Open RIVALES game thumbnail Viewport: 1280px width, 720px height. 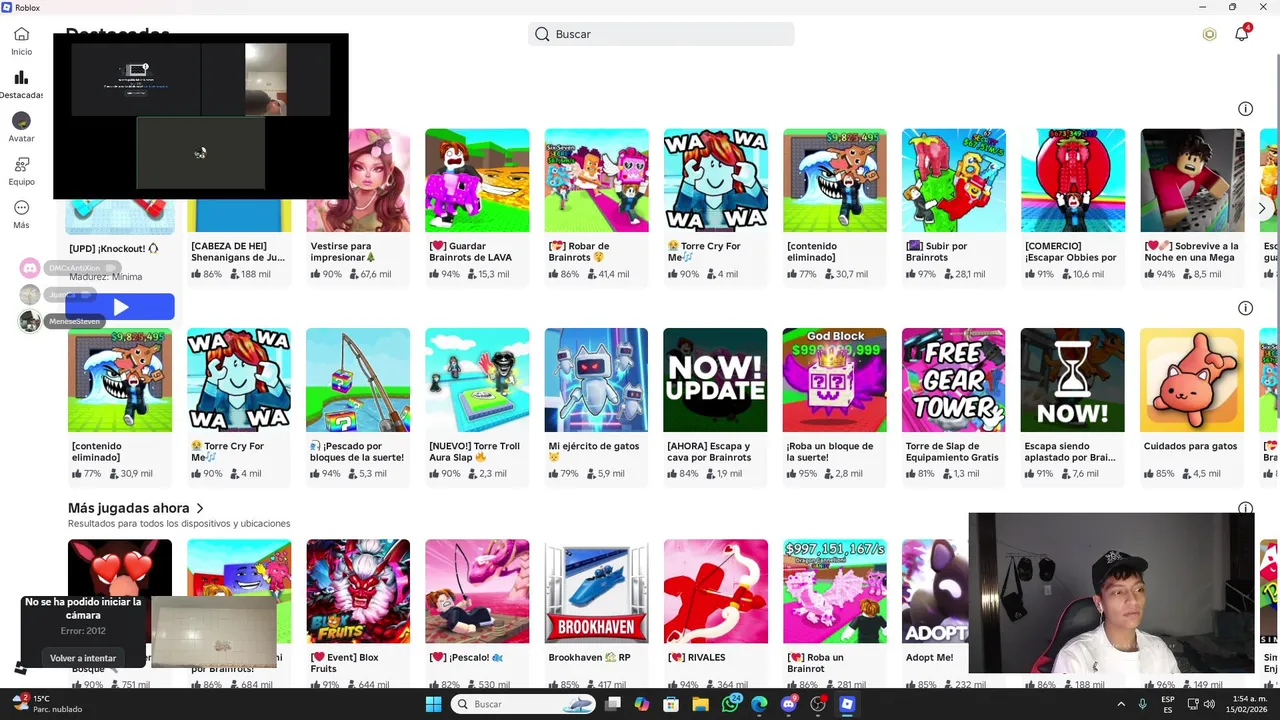(x=715, y=591)
